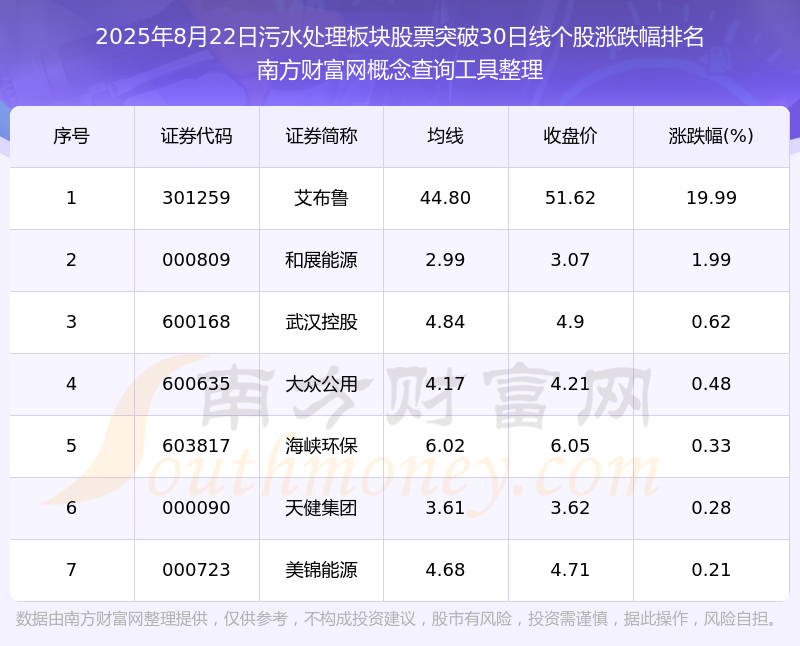Image resolution: width=800 pixels, height=646 pixels.
Task: Click row number 1 in 序号 column
Action: (x=71, y=198)
